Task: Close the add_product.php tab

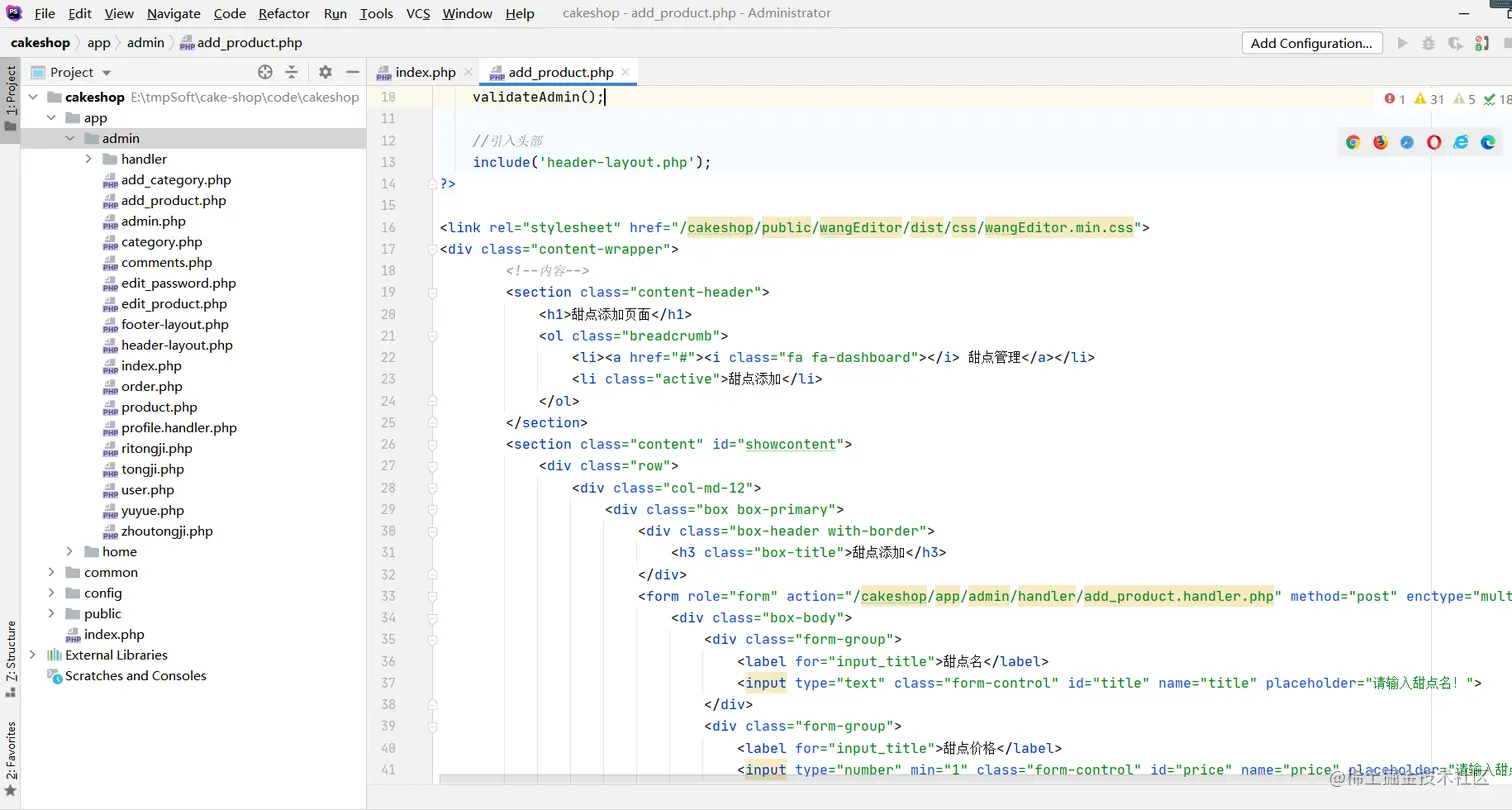Action: tap(625, 72)
